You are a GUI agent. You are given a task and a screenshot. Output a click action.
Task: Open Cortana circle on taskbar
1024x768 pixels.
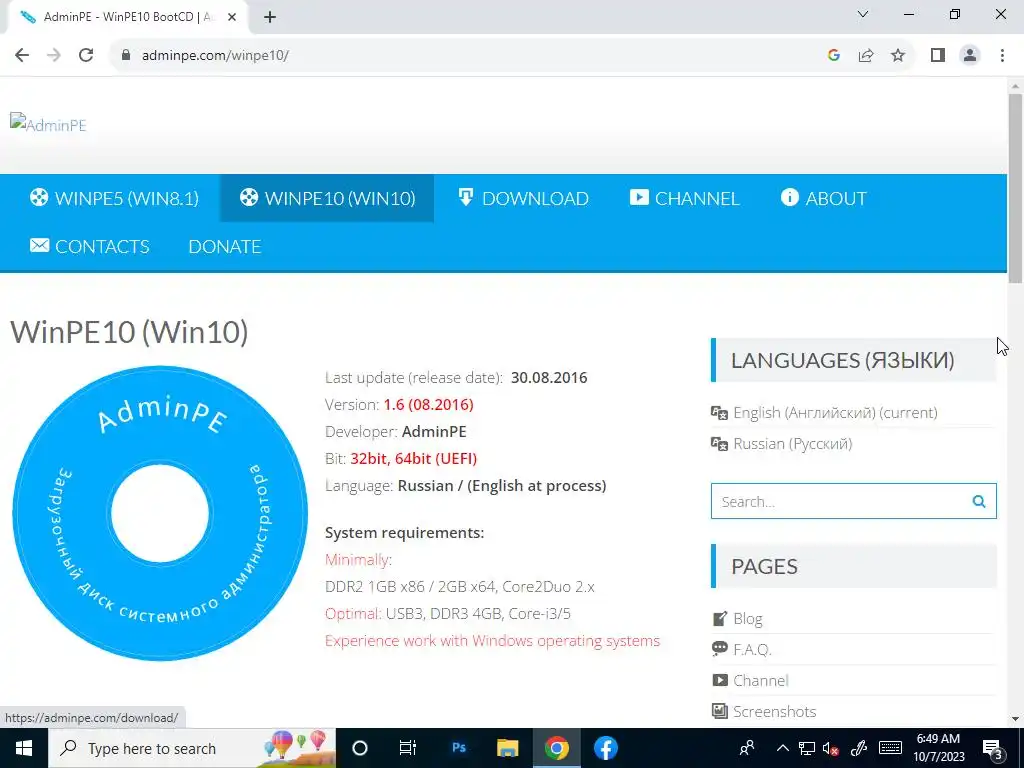pos(360,748)
